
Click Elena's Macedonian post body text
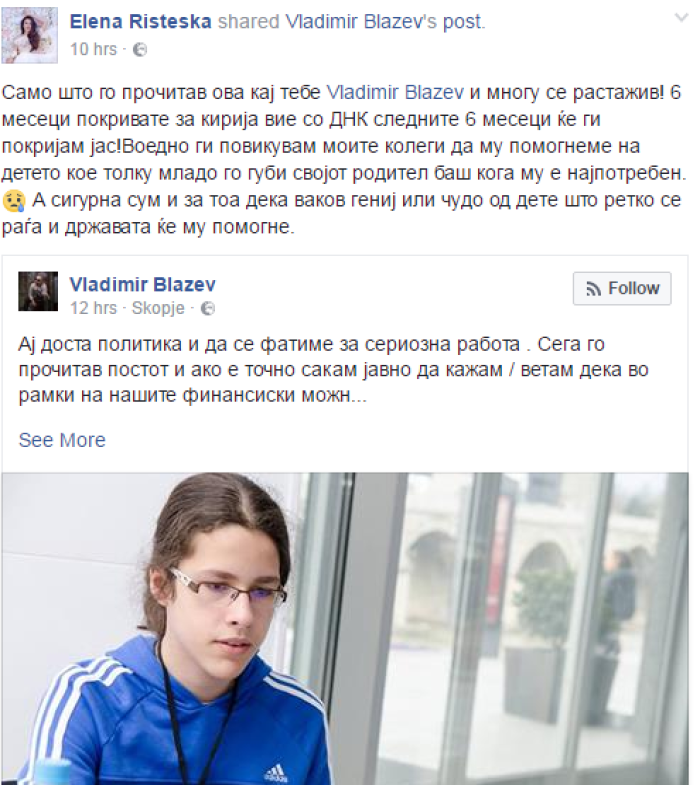tap(343, 160)
